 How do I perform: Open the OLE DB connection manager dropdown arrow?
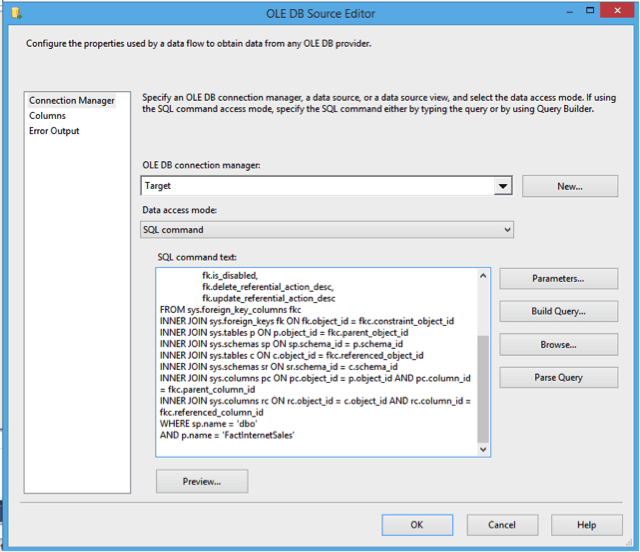pos(503,186)
